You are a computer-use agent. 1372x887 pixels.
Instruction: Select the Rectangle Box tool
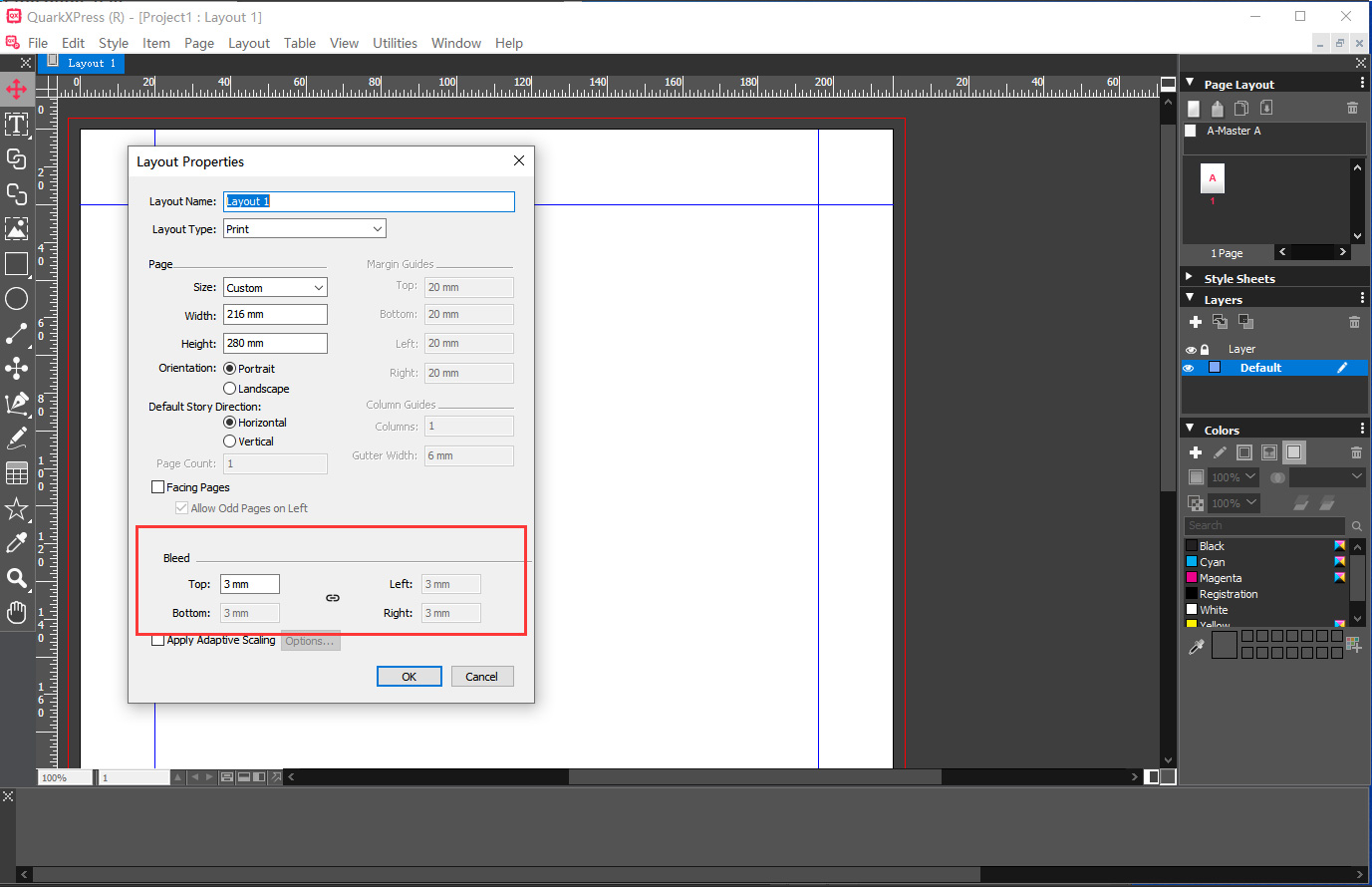pyautogui.click(x=17, y=264)
